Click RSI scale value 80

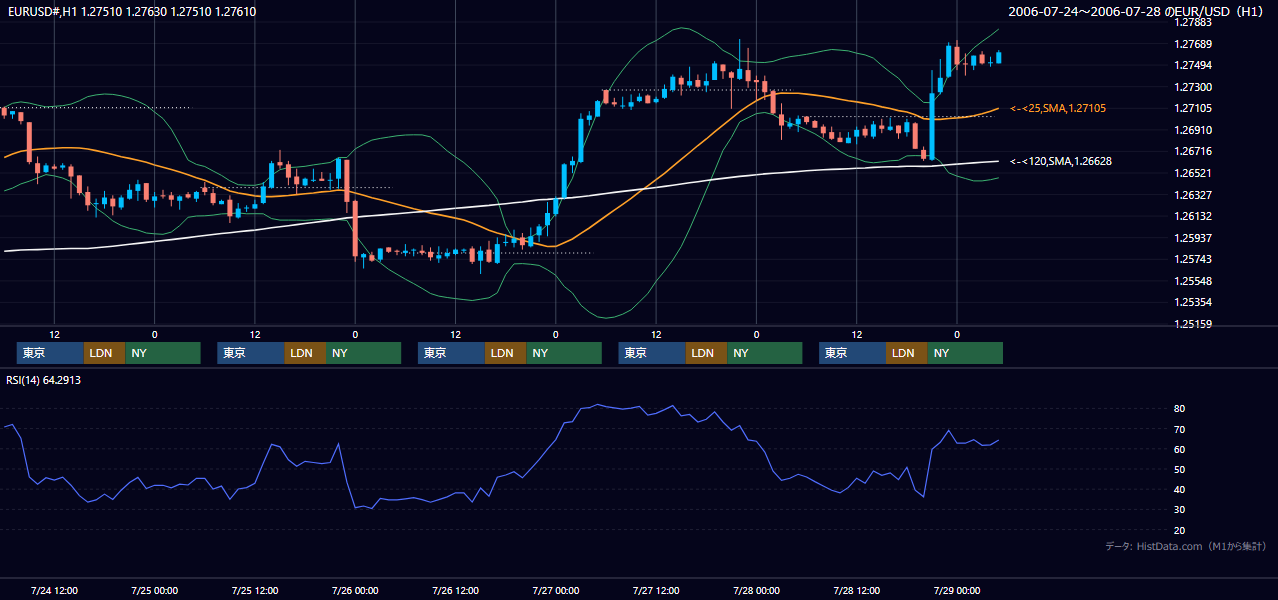1180,409
